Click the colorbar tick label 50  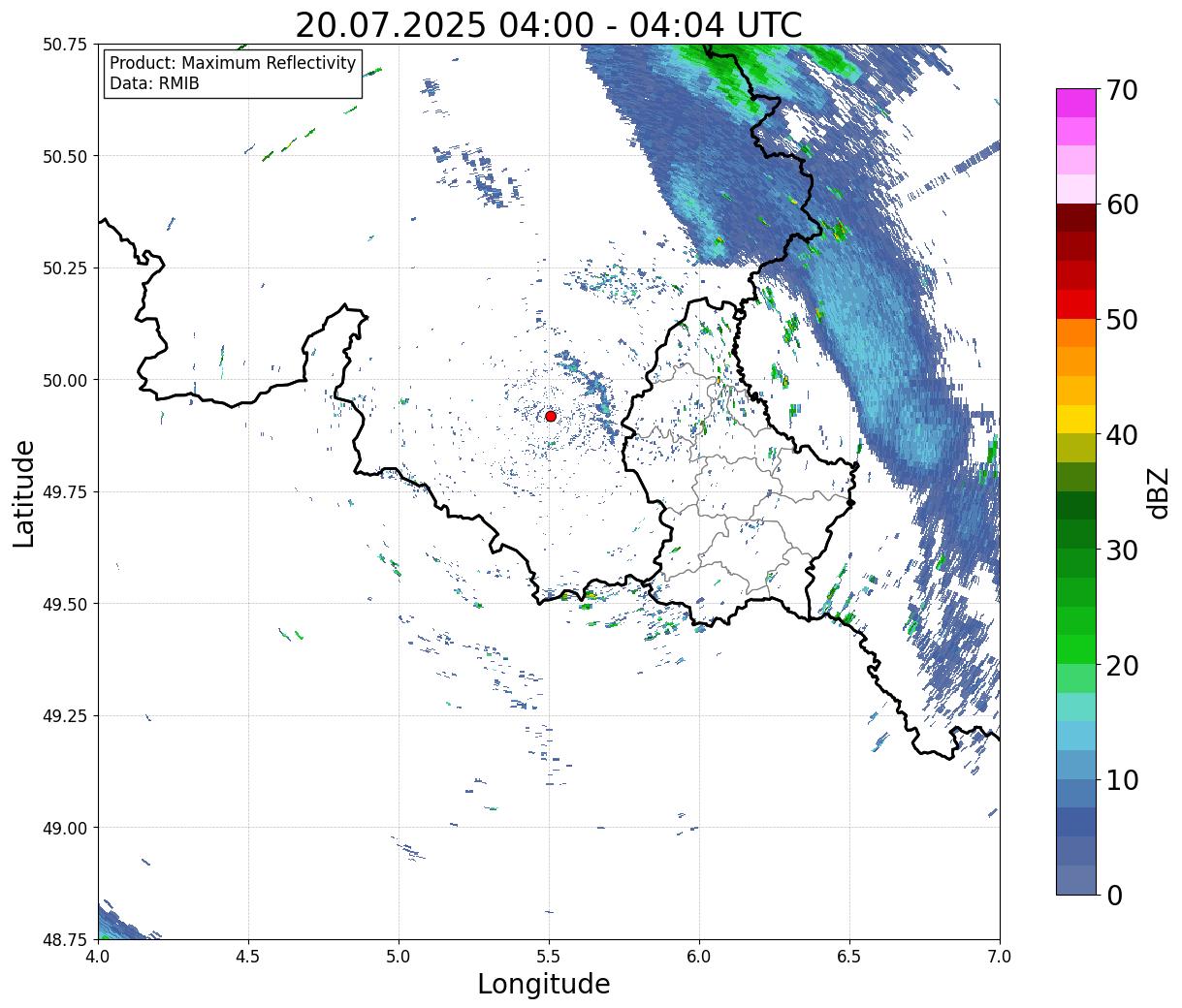(x=1122, y=320)
